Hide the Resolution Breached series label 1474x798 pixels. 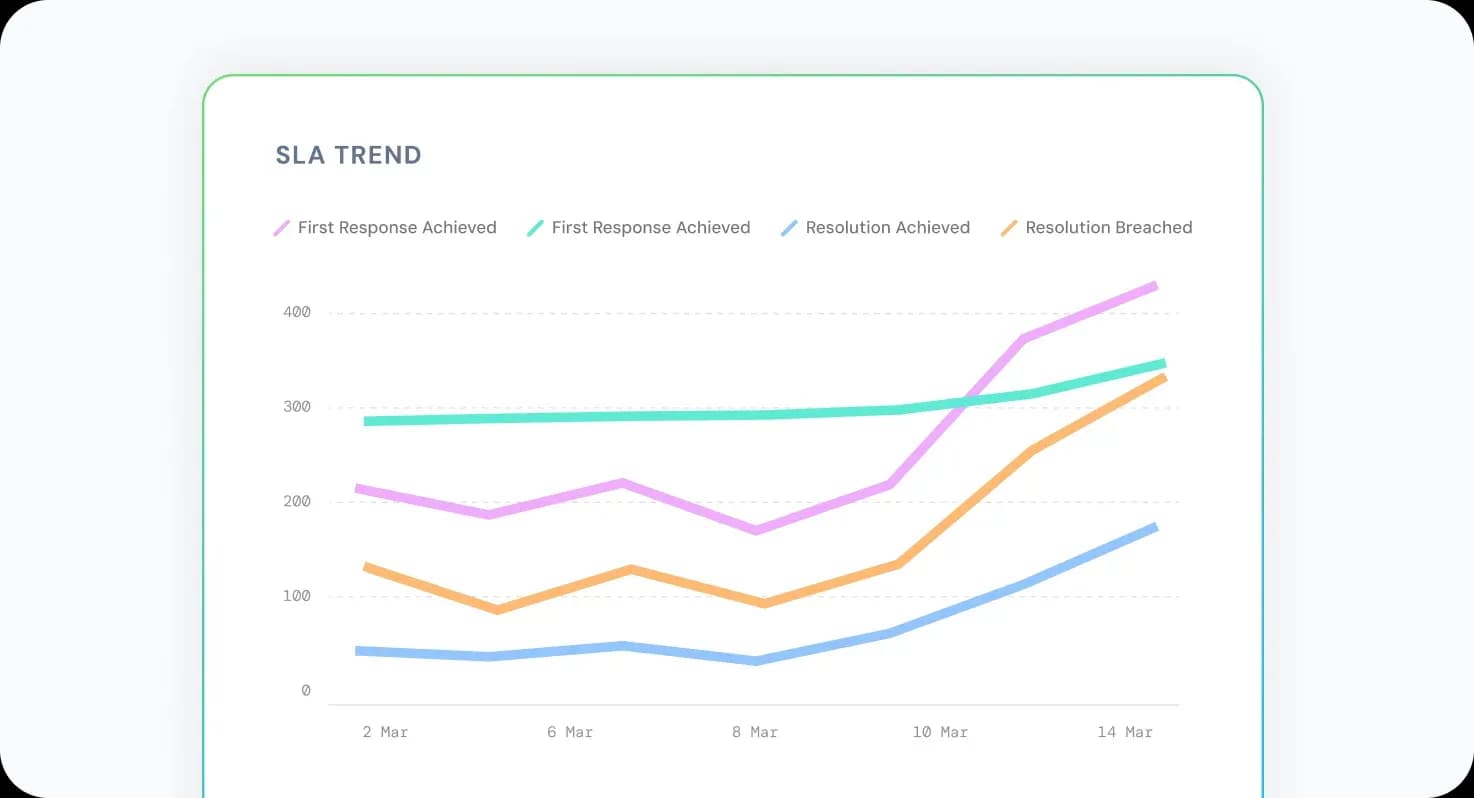click(x=1109, y=228)
